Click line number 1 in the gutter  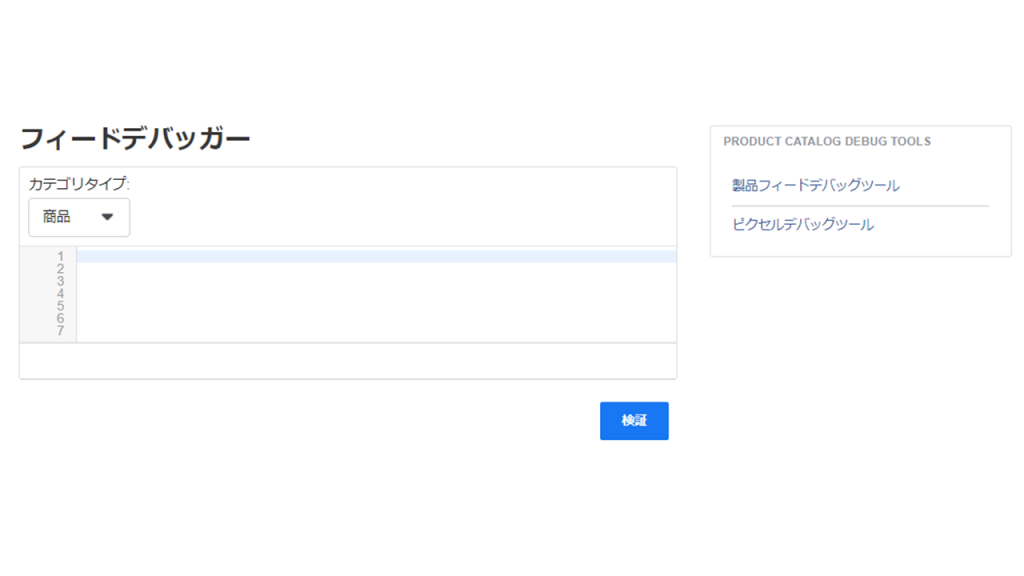[x=61, y=257]
